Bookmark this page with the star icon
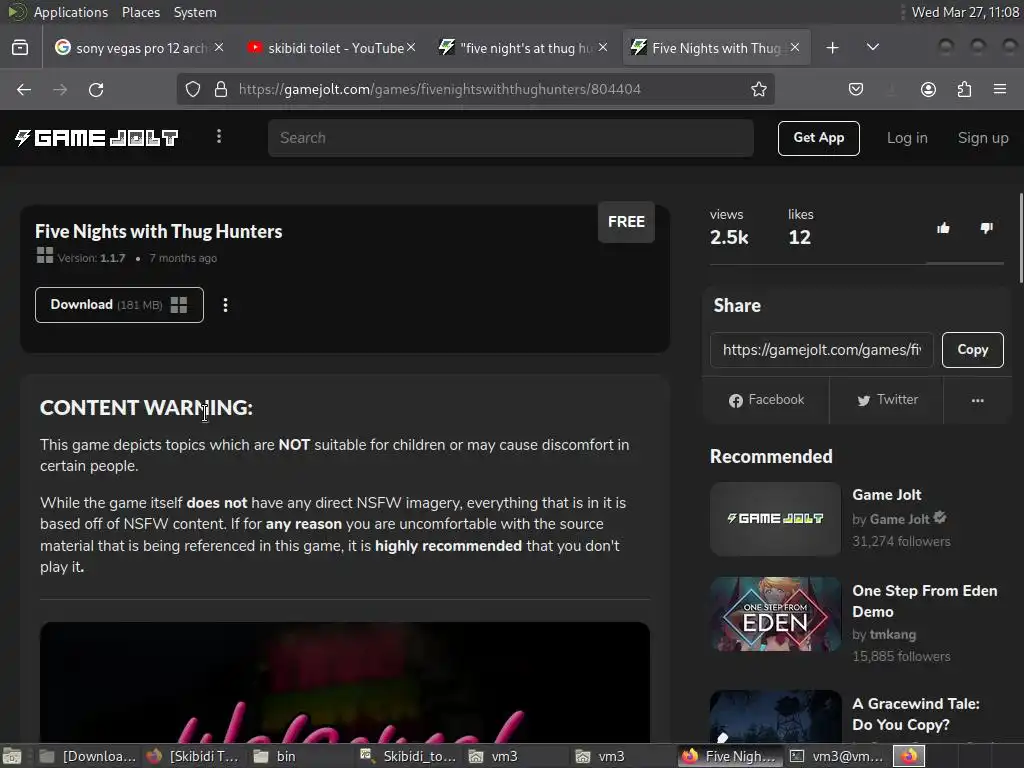1024x768 pixels. [x=758, y=89]
